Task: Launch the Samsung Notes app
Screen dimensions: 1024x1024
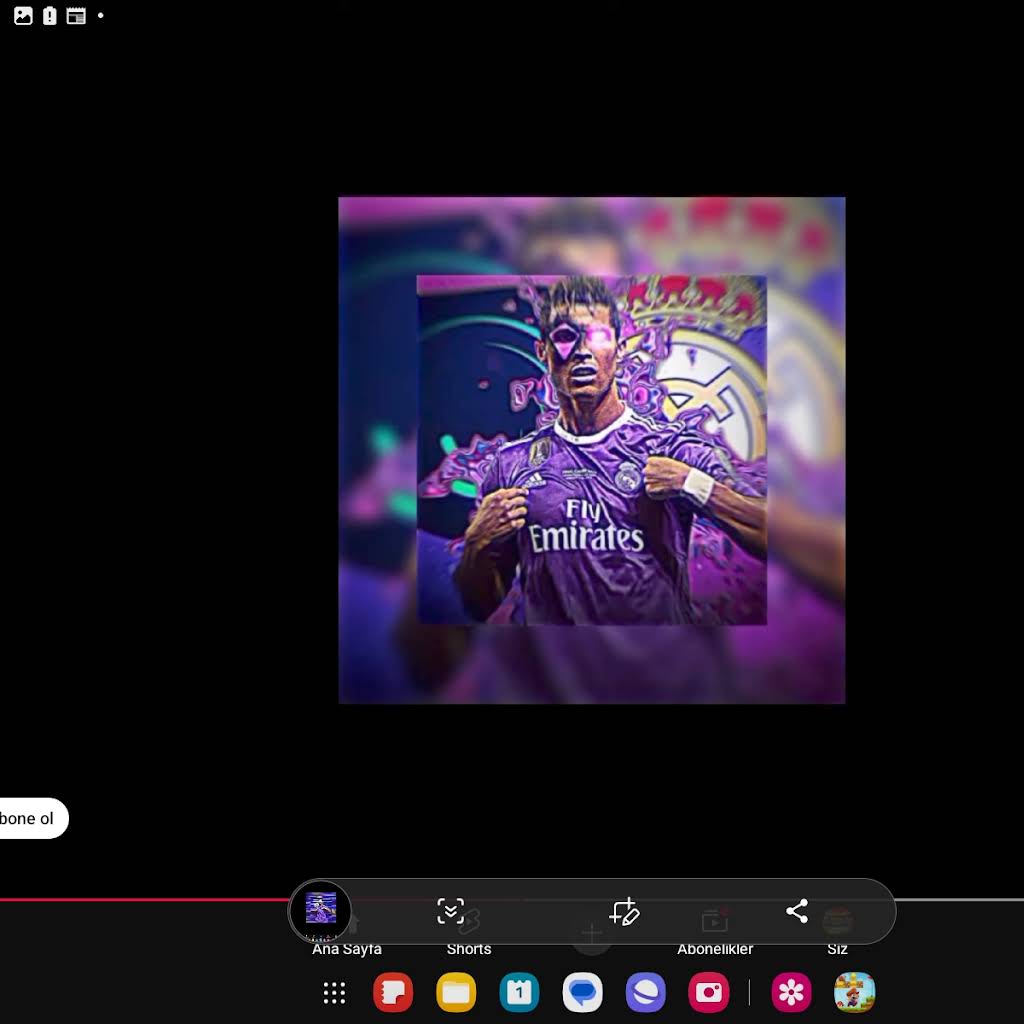Action: tap(393, 993)
